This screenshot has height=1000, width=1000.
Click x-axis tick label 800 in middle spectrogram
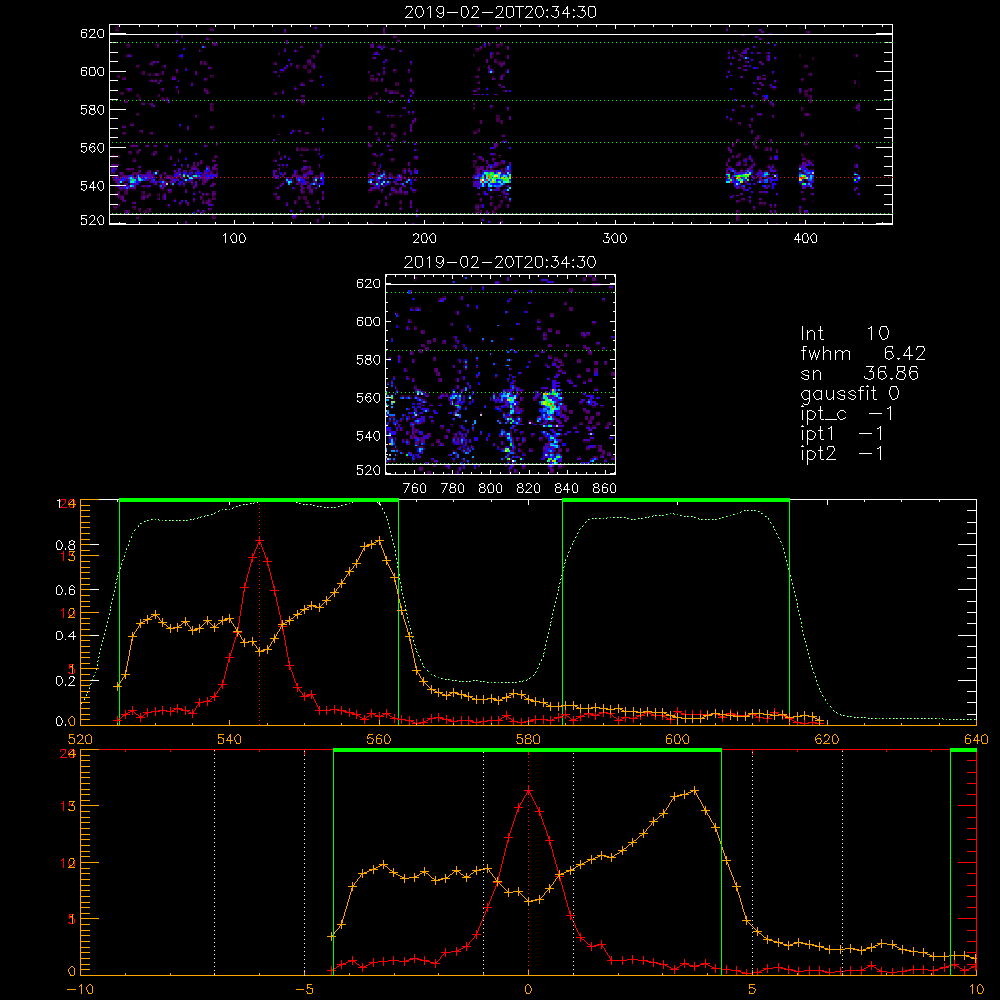[x=490, y=489]
